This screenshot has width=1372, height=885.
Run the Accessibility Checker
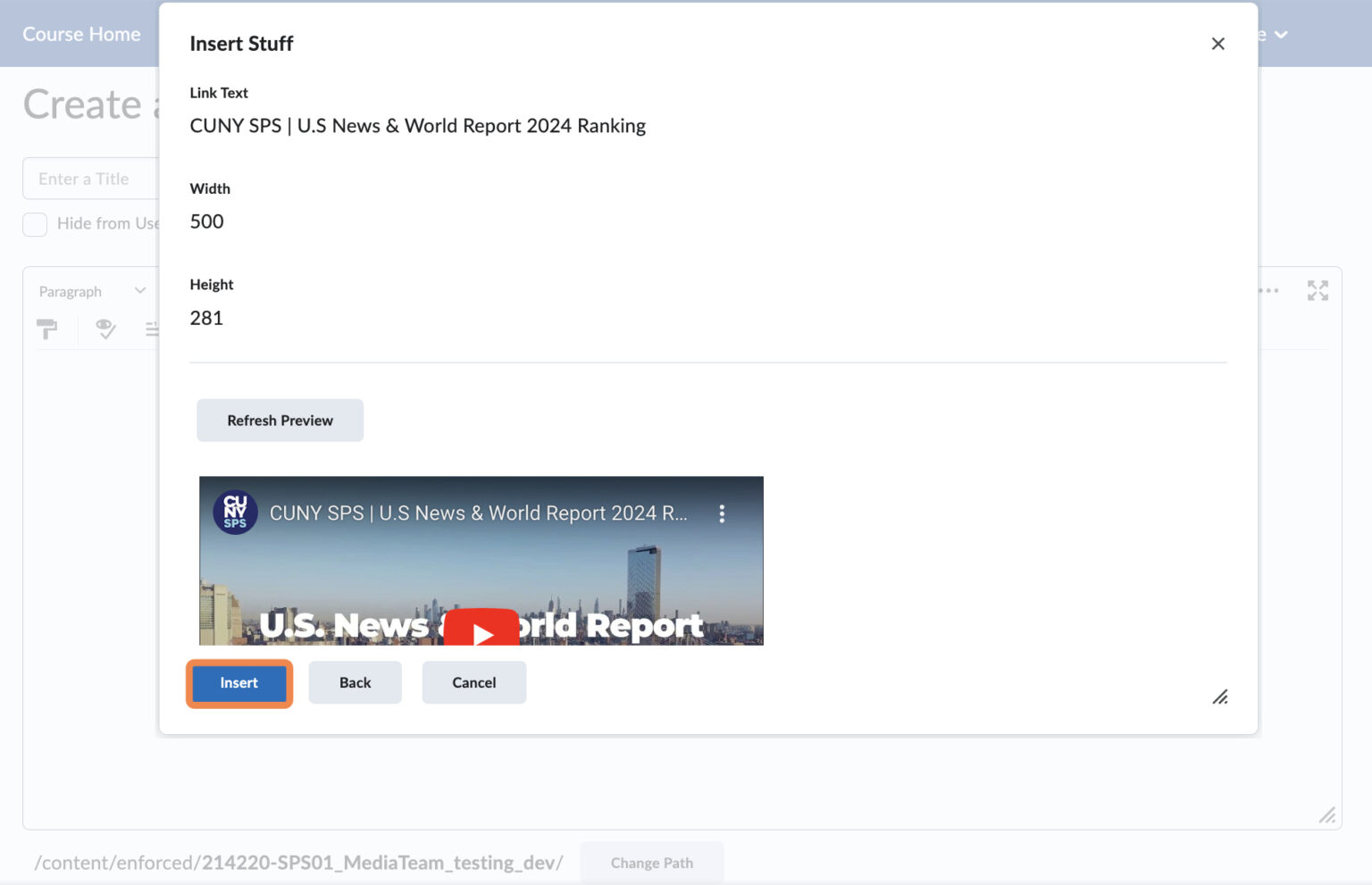click(x=105, y=330)
